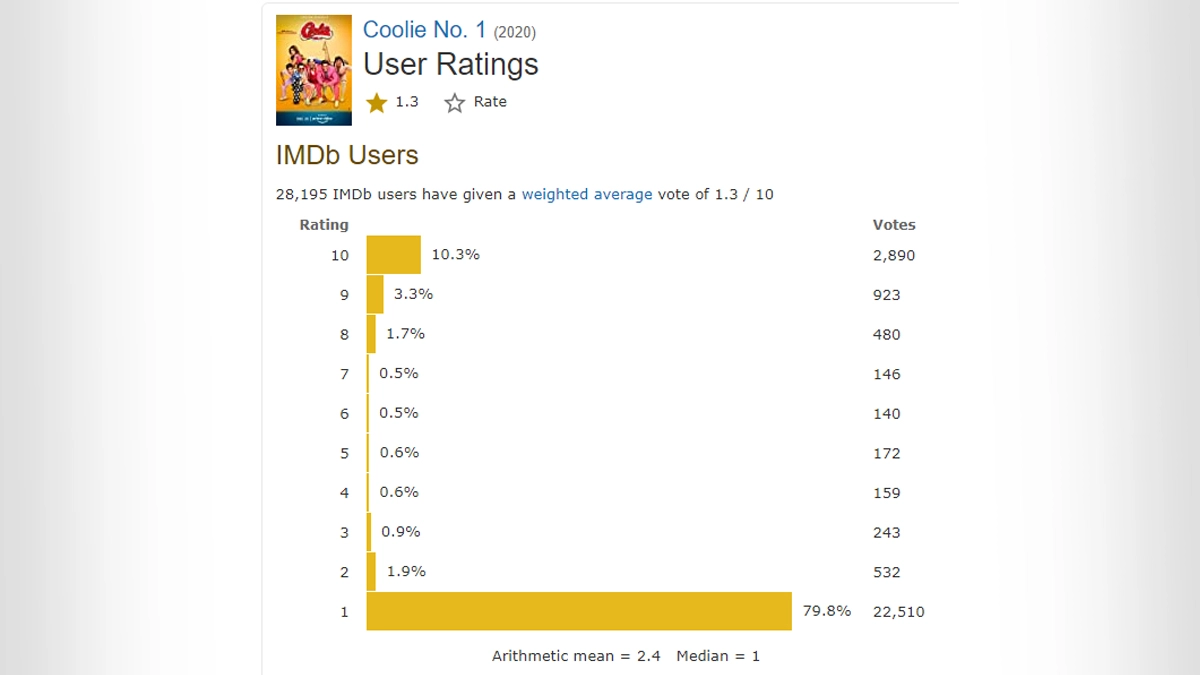This screenshot has width=1200, height=675.
Task: Click the rating 9 bar at 3.3%
Action: click(375, 294)
